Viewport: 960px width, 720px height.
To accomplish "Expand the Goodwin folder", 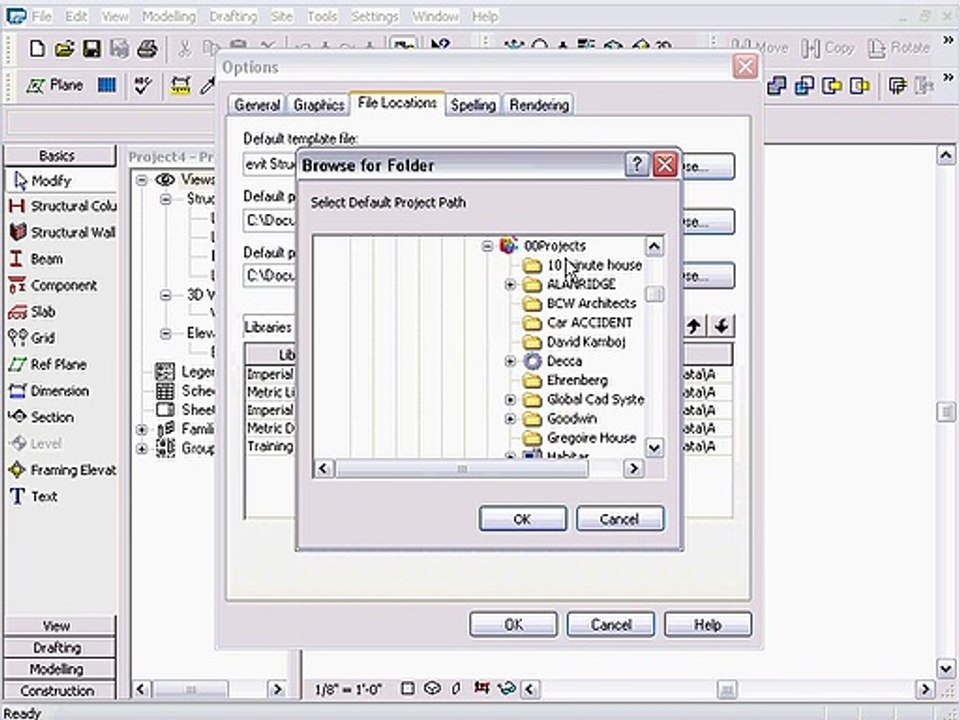I will [510, 419].
